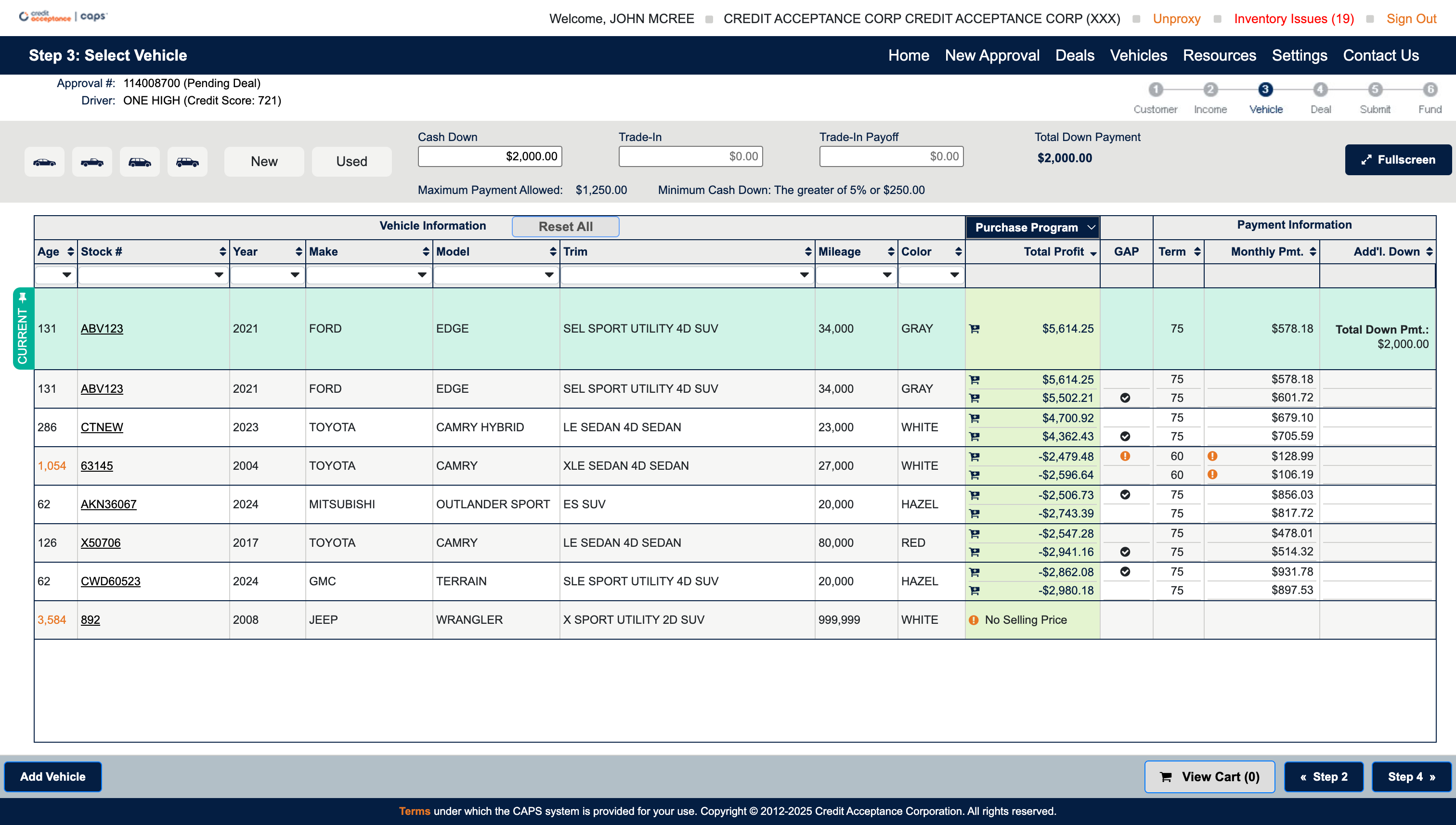Click the GAP warning icon in 63145 row
This screenshot has height=825, width=1456.
1125,456
